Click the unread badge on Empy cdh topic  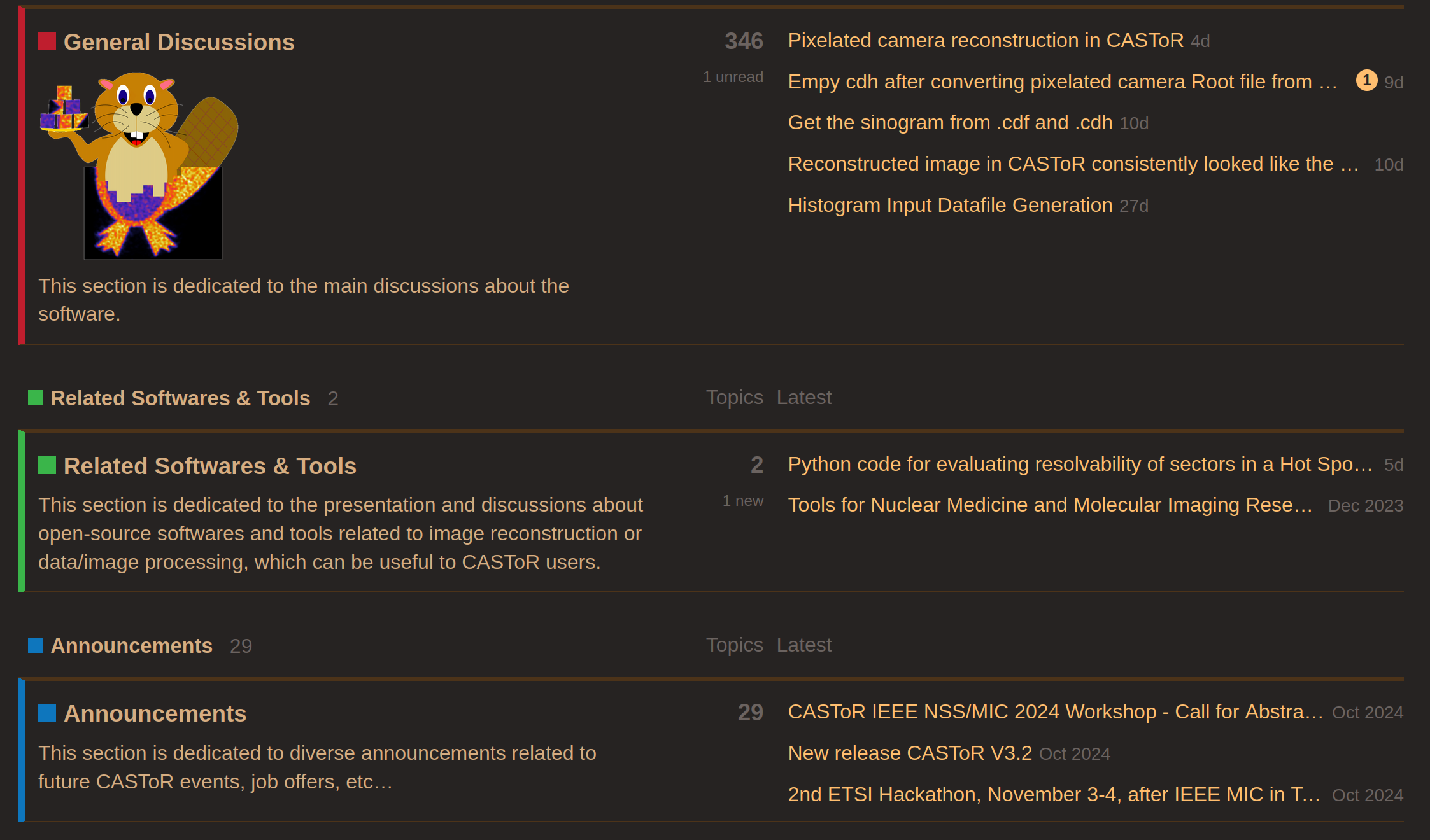click(x=1366, y=81)
